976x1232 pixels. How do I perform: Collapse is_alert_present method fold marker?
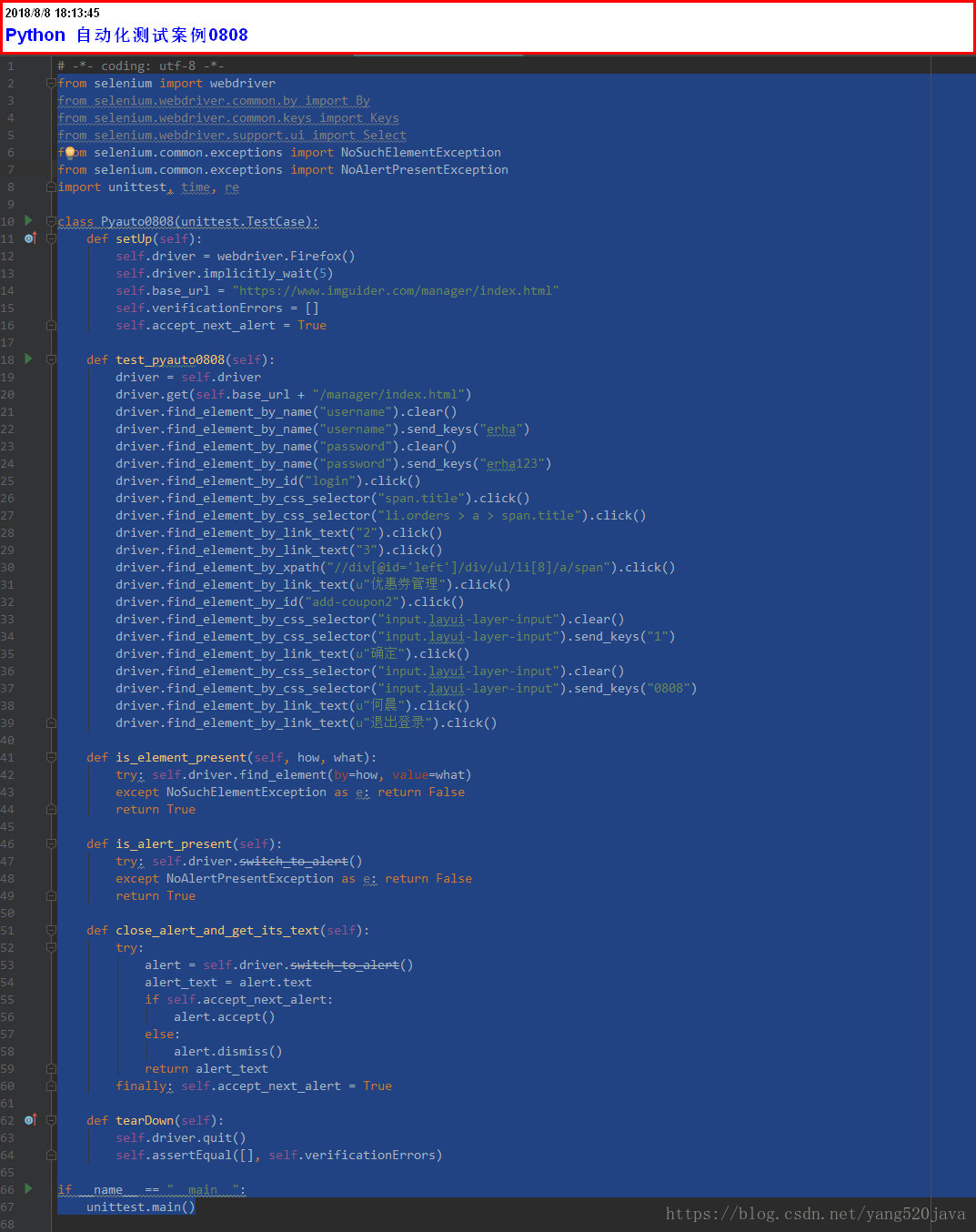(x=51, y=843)
